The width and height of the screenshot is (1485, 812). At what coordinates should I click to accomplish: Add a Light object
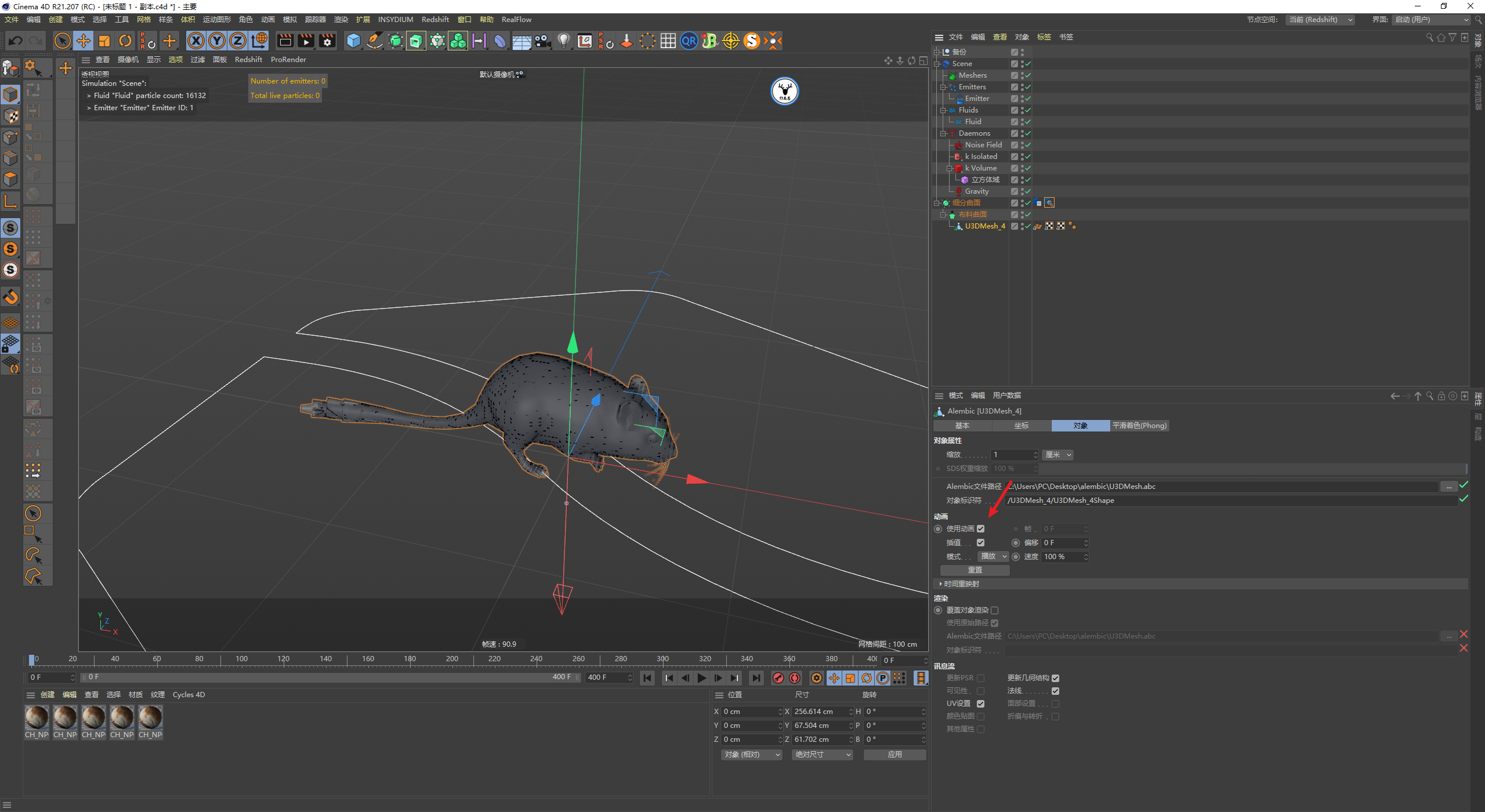pos(563,41)
